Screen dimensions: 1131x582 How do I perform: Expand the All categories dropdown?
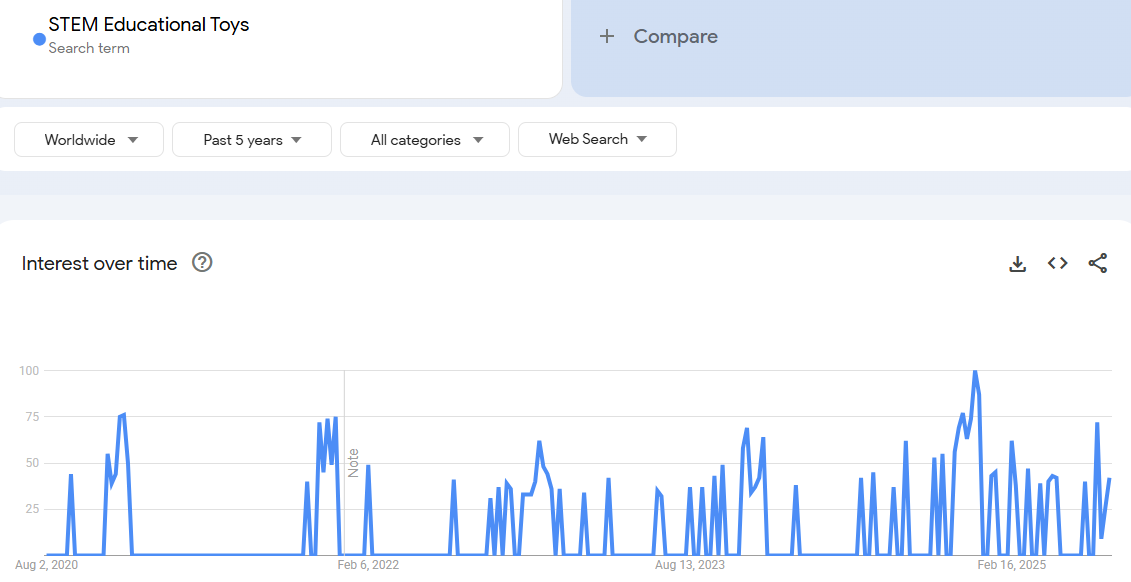pos(425,140)
